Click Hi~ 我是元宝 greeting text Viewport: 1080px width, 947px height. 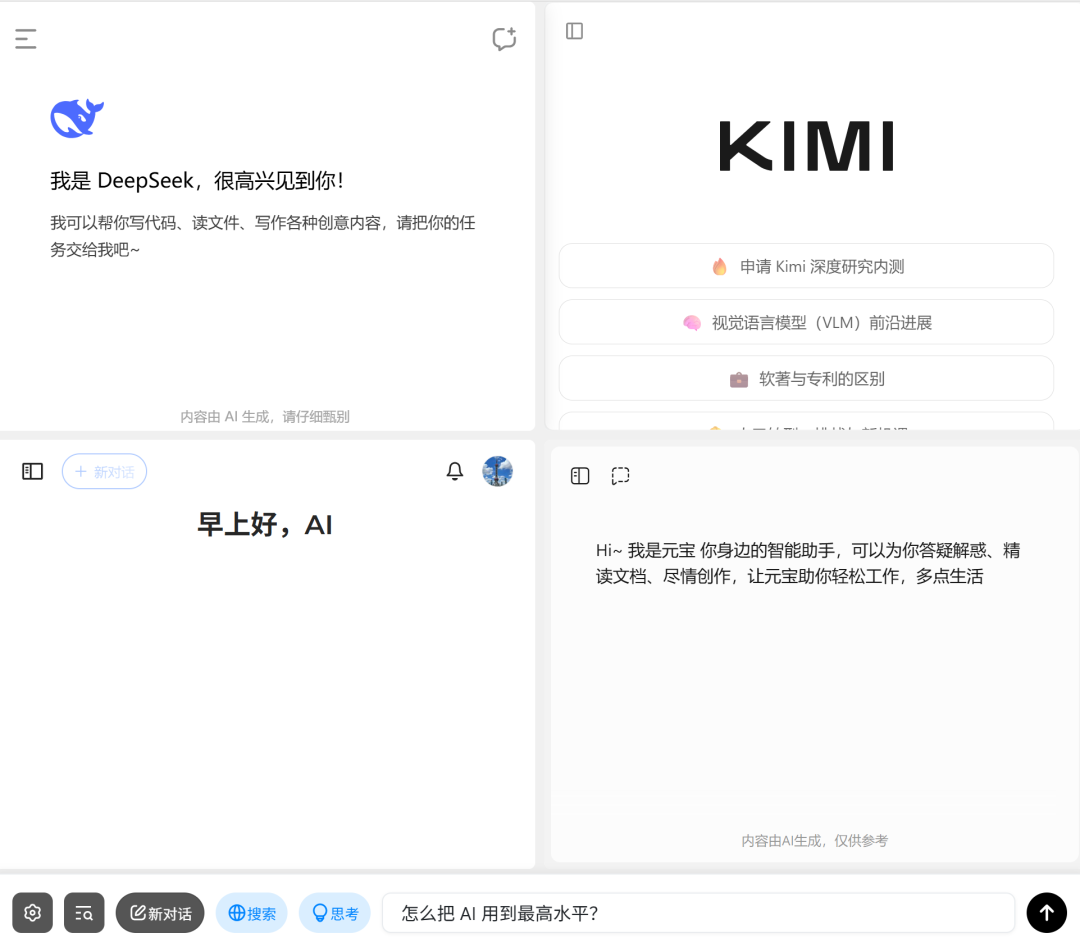[x=808, y=563]
